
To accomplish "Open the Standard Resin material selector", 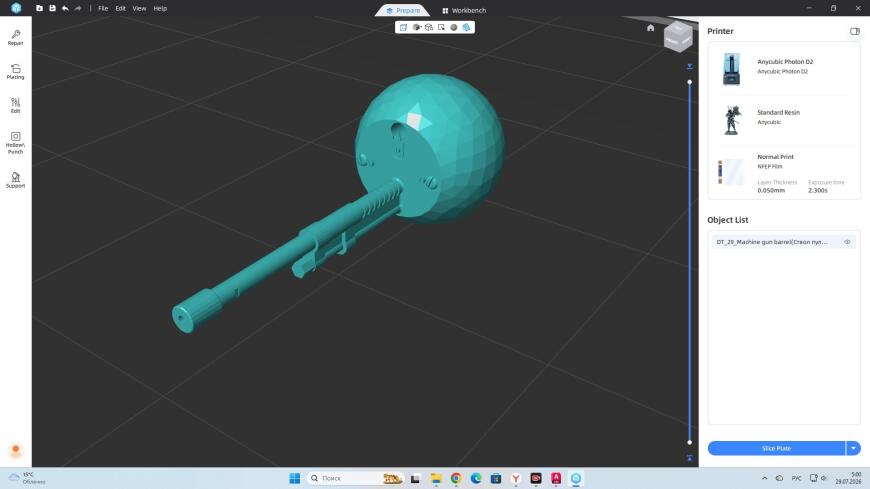I will (x=783, y=119).
